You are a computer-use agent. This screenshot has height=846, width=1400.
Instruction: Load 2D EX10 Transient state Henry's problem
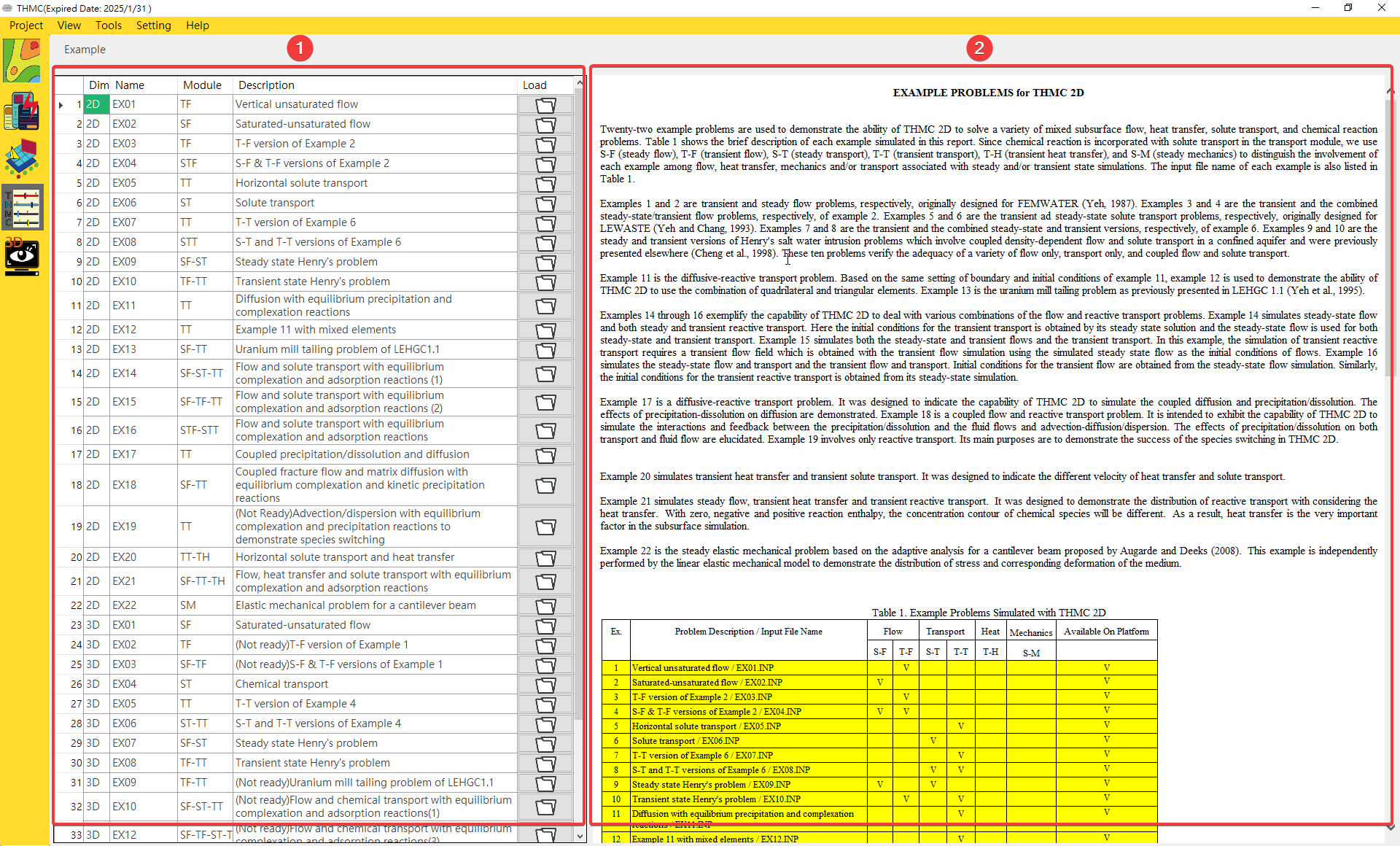(545, 282)
